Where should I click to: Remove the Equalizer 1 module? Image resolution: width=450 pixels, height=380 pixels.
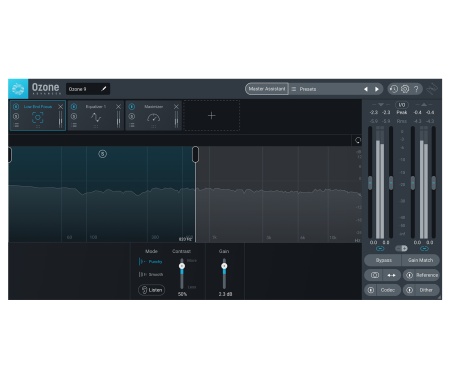point(118,107)
